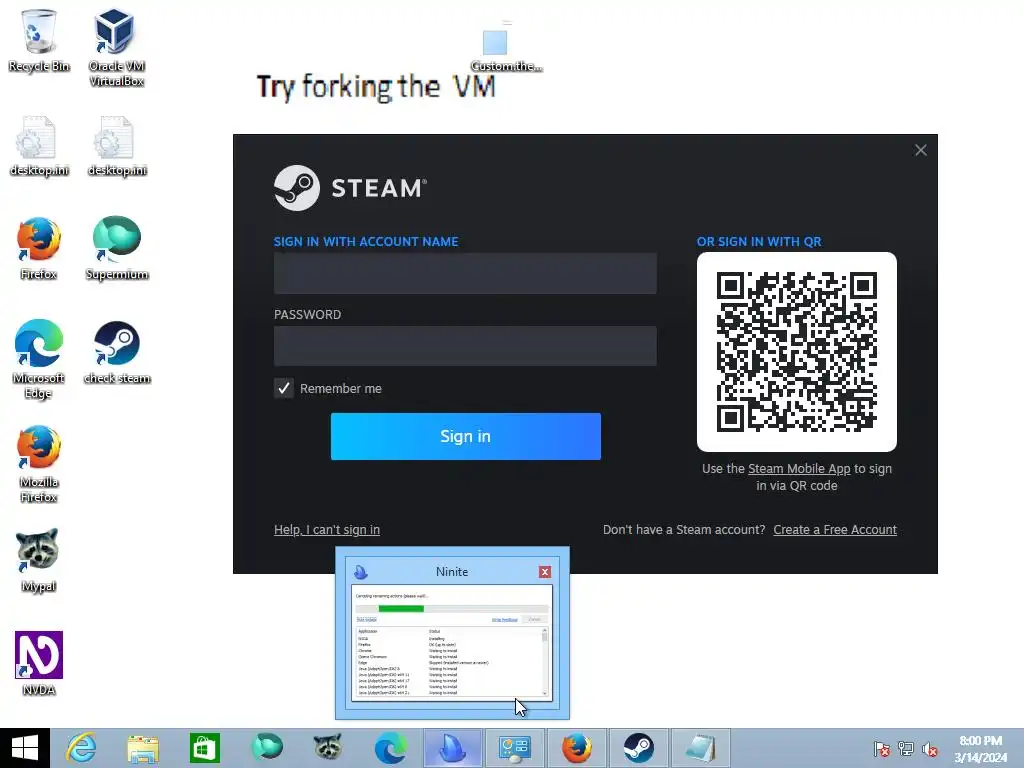Switch to Ninite taskbar button
This screenshot has height=768, width=1024.
(x=453, y=748)
